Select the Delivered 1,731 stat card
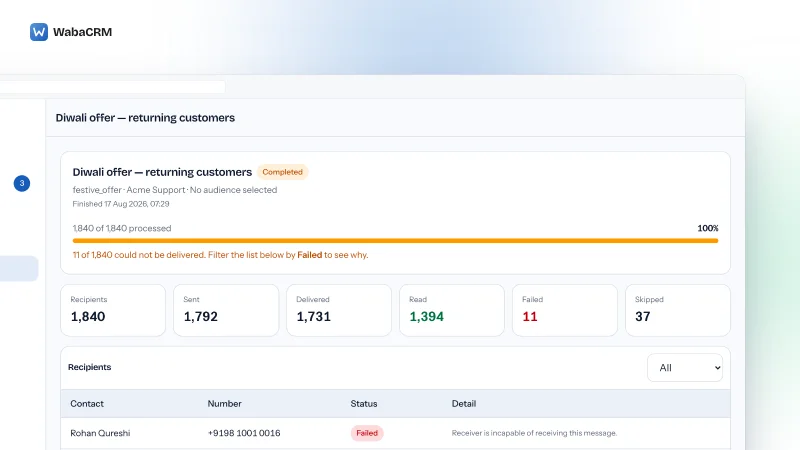The height and width of the screenshot is (450, 800). point(339,310)
